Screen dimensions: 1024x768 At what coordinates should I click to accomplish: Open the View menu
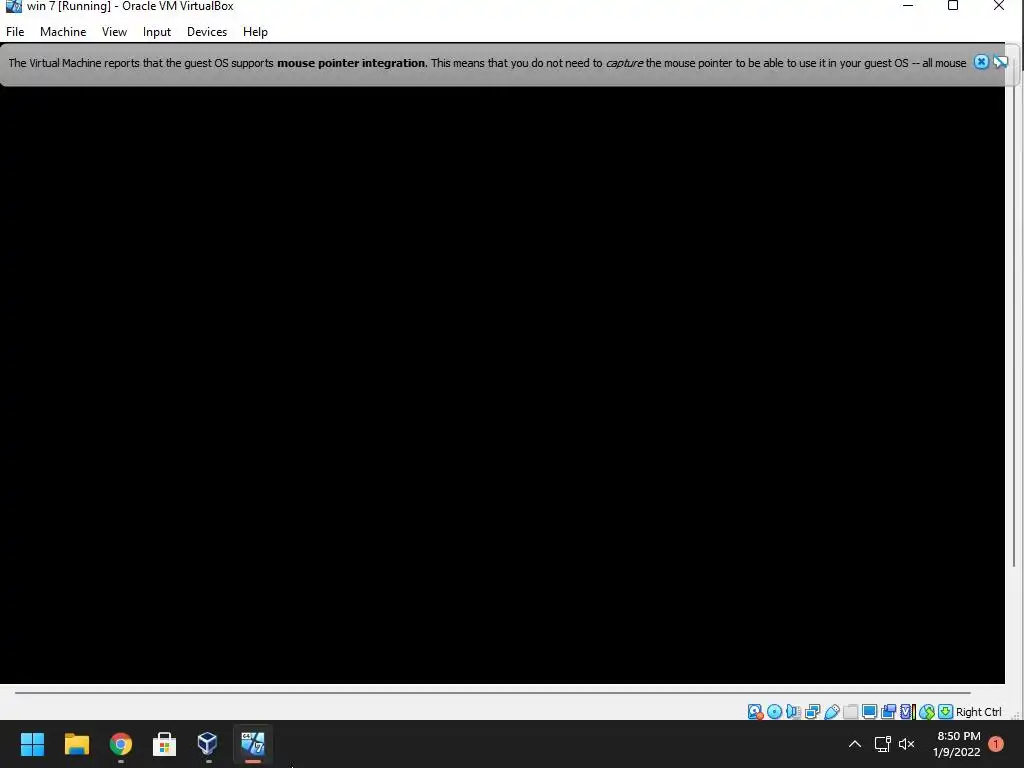114,31
